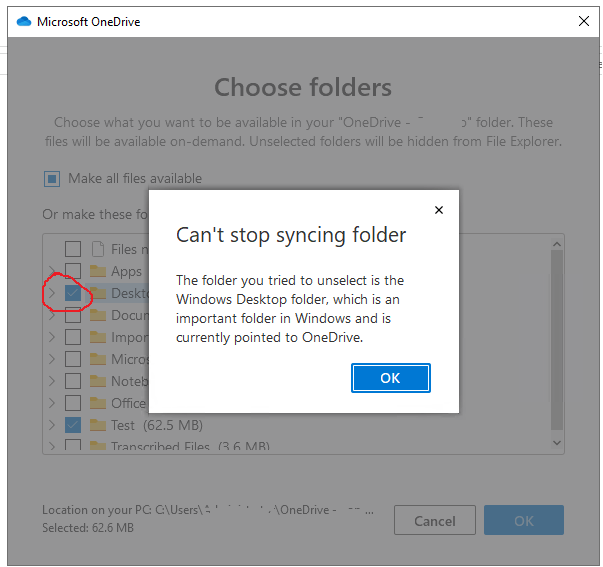This screenshot has height=567, width=603.
Task: Close the Can't stop syncing folder popup
Action: pos(439,210)
